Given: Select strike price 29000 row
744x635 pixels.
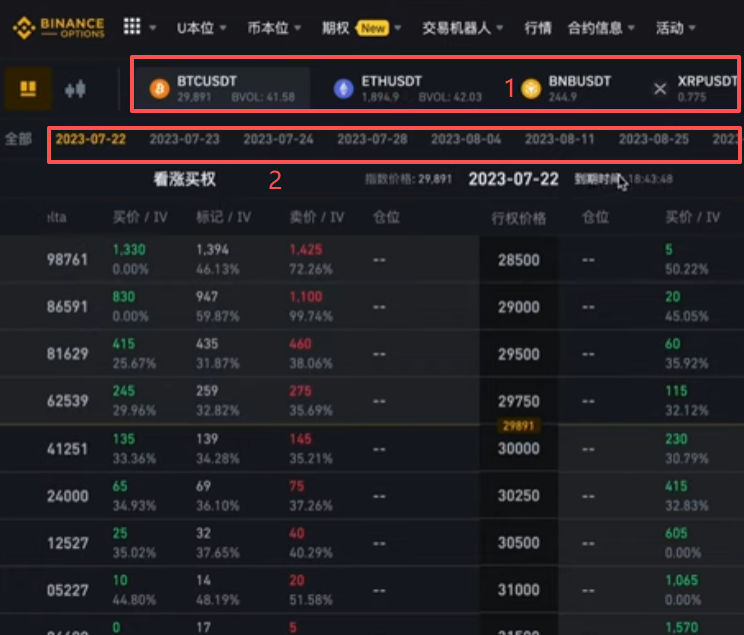Looking at the screenshot, I should [x=519, y=307].
